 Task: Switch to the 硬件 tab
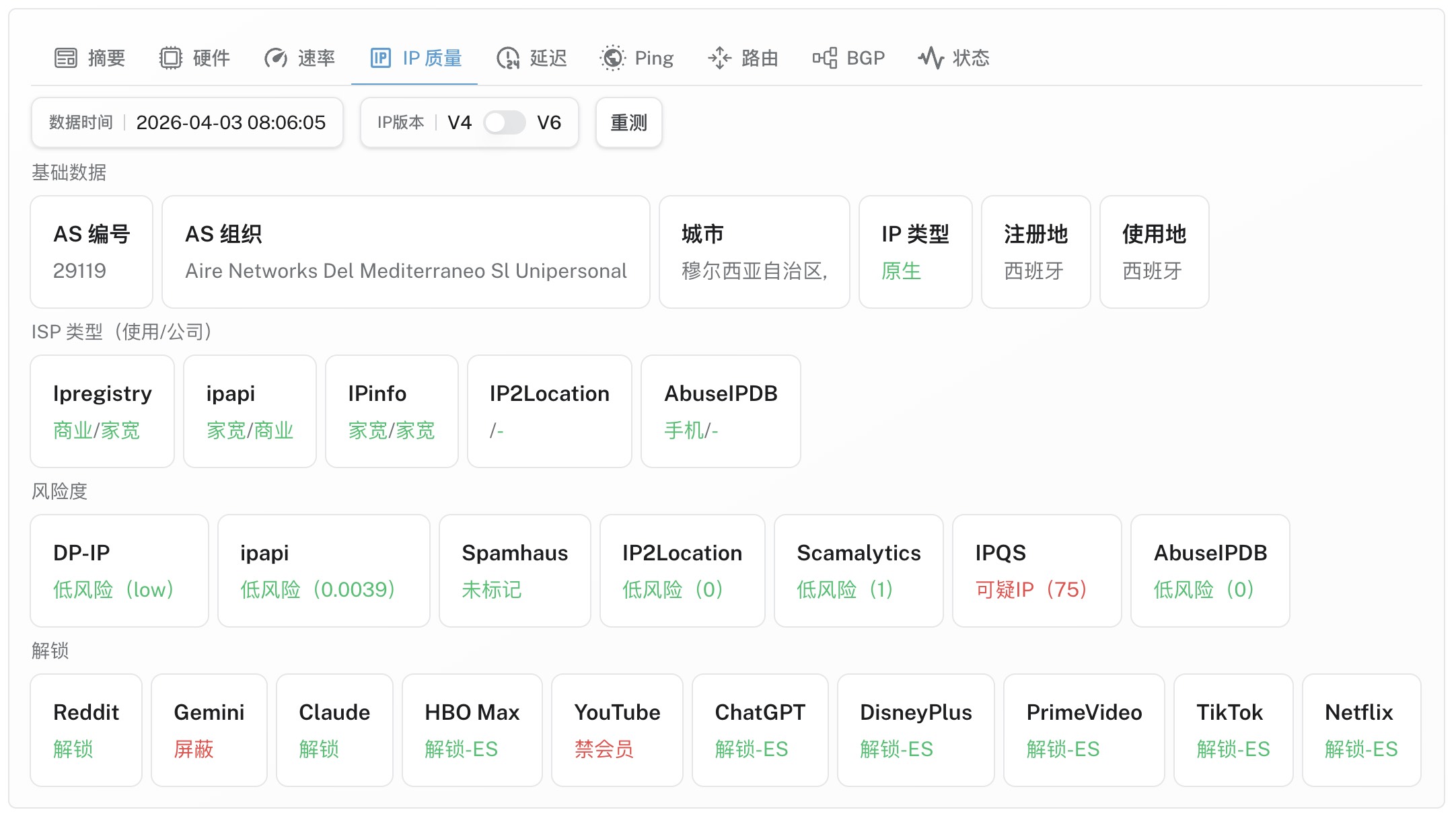click(x=195, y=58)
